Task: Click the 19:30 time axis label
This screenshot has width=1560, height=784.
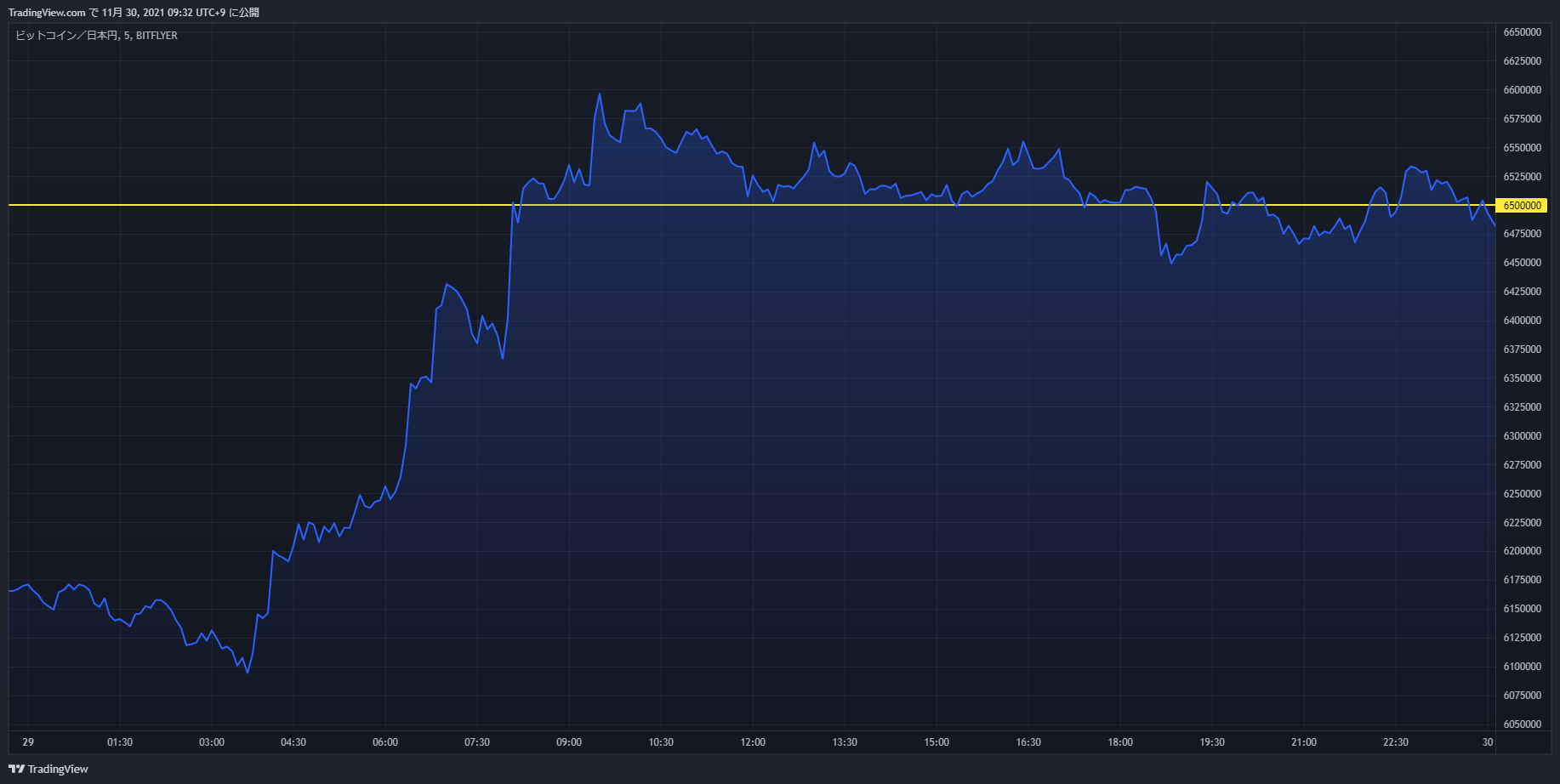Action: coord(1212,742)
